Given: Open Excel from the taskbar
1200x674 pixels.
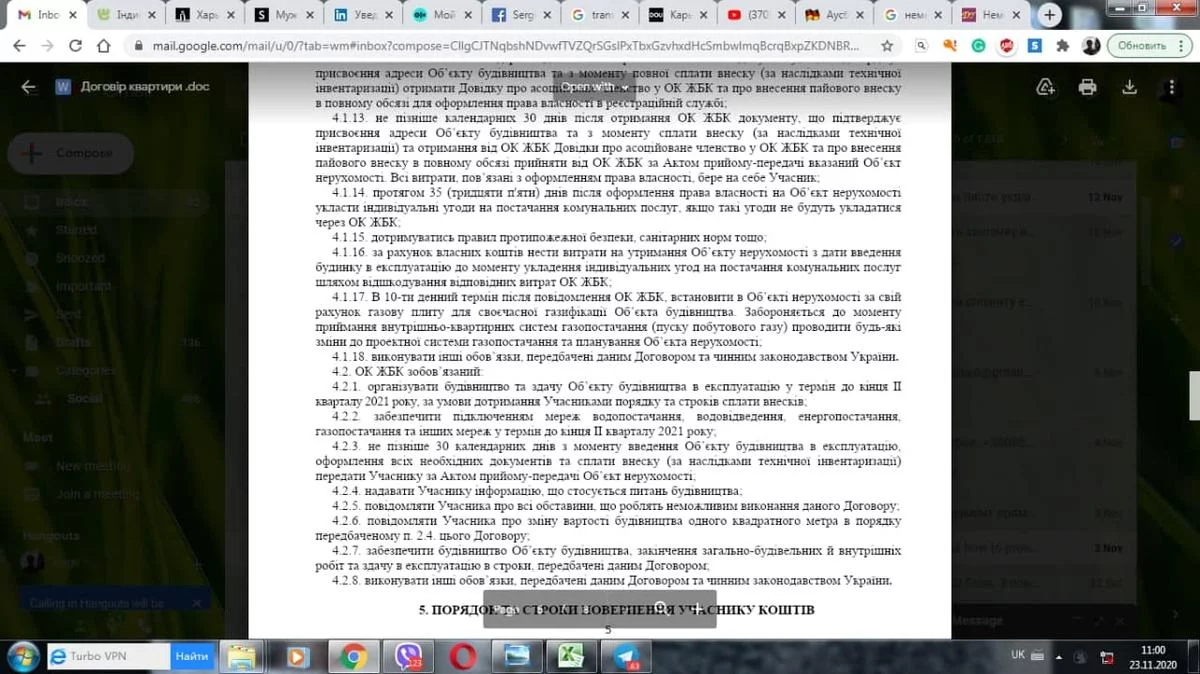Looking at the screenshot, I should pyautogui.click(x=571, y=656).
